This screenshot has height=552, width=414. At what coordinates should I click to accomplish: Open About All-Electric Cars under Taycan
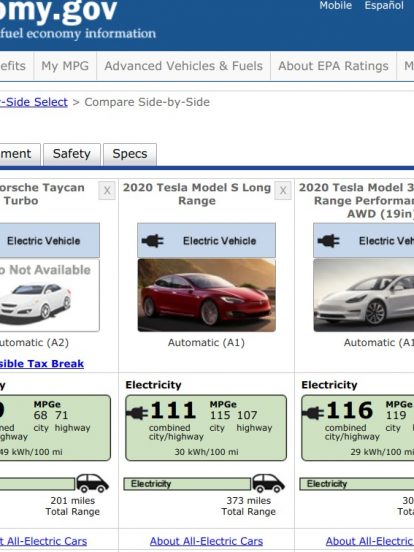43,541
